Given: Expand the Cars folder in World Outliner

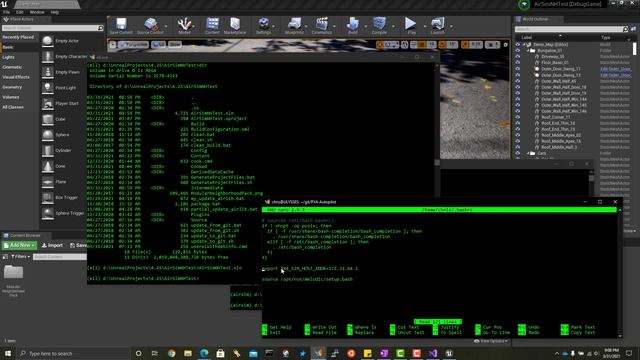Looking at the screenshot, I should [528, 153].
